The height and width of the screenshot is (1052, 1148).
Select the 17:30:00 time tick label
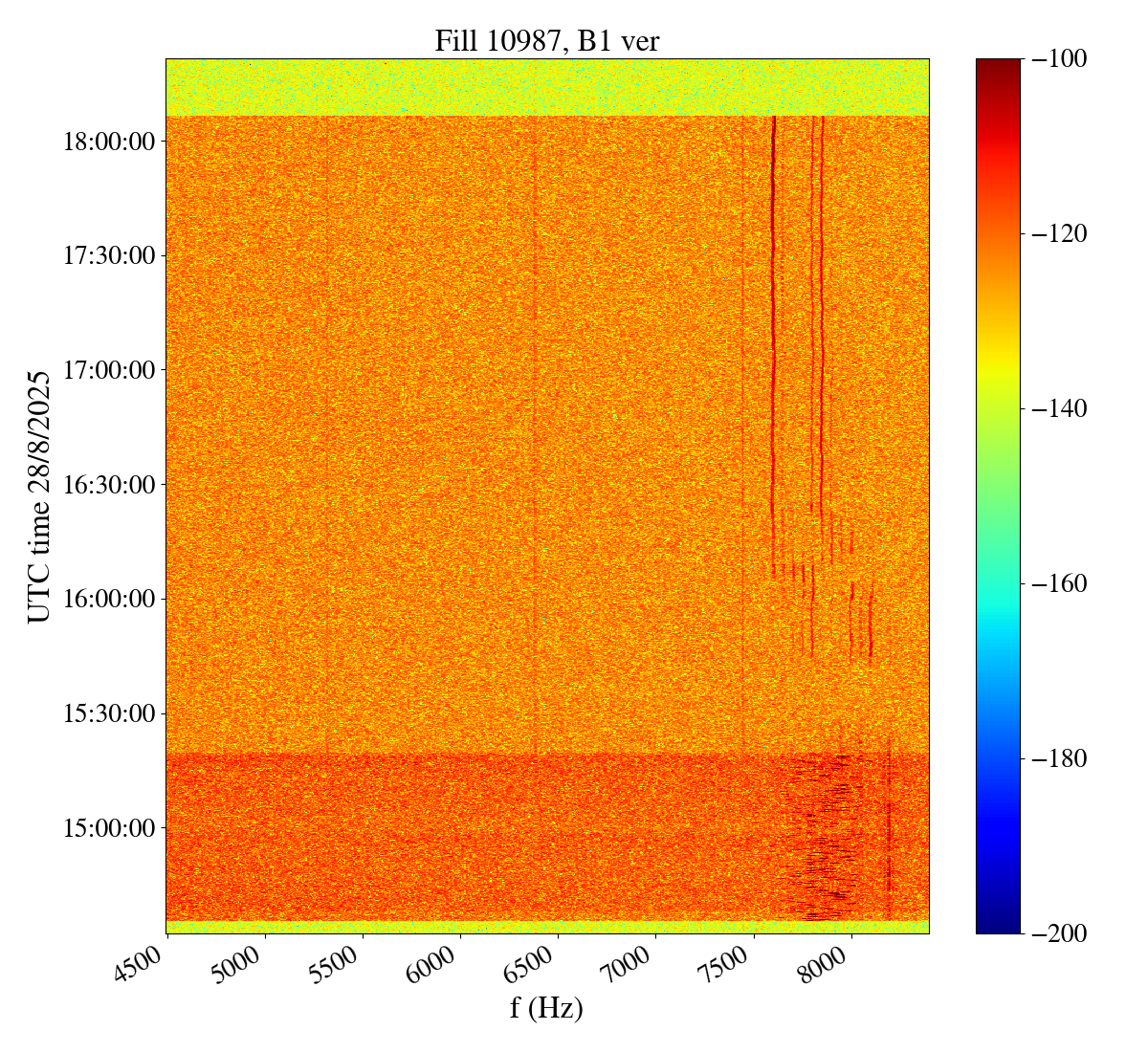tap(108, 255)
